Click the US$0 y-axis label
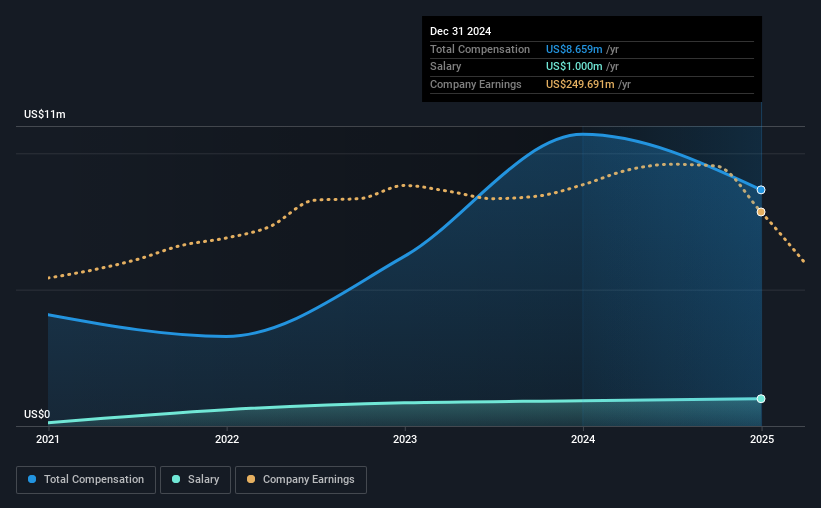 click(37, 414)
